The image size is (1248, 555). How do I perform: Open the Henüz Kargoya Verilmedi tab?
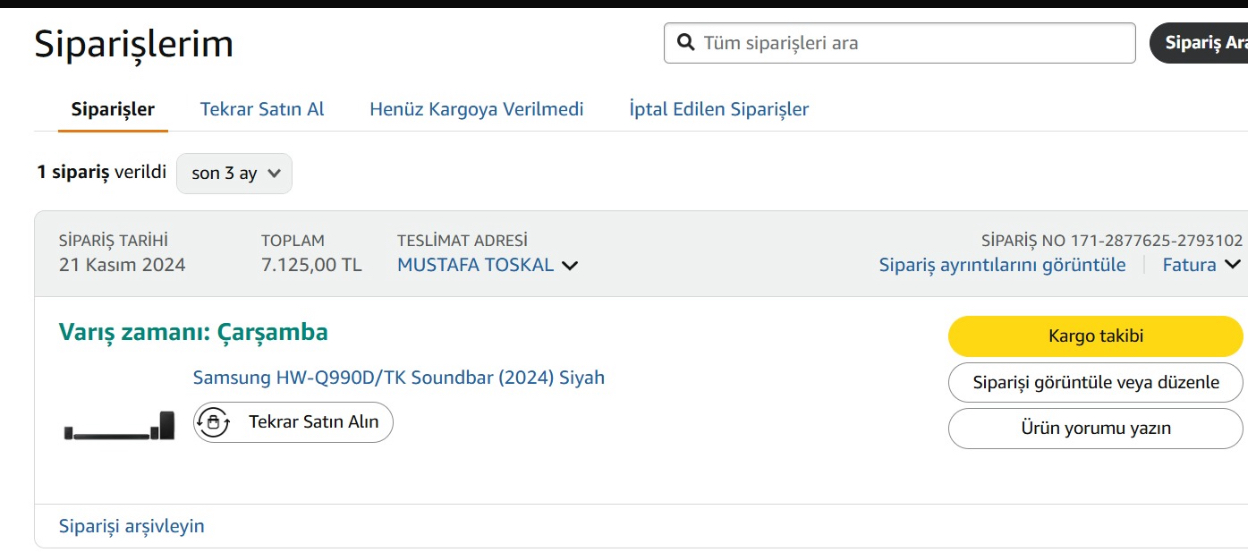click(x=477, y=109)
